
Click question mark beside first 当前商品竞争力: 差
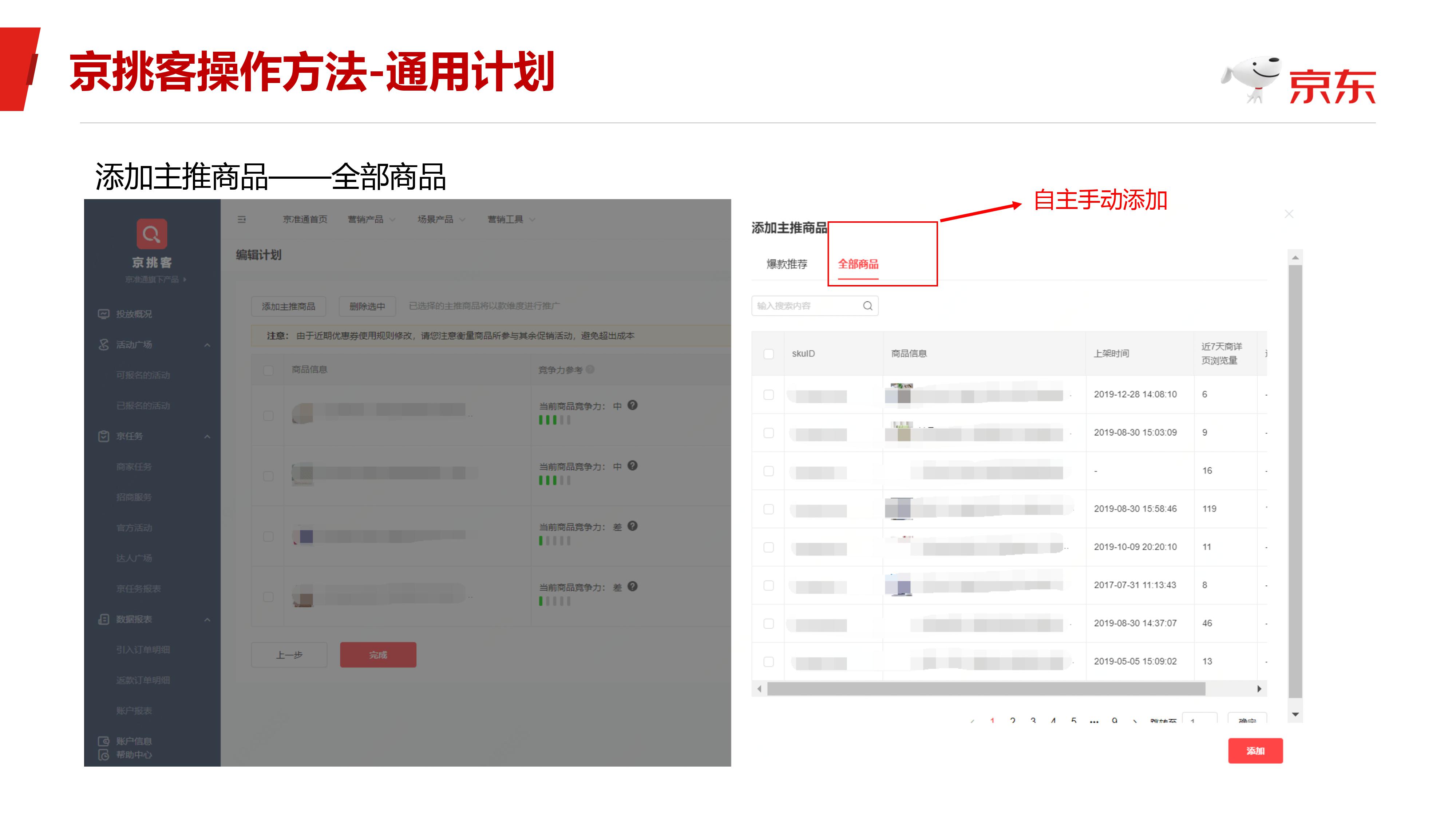pos(633,526)
